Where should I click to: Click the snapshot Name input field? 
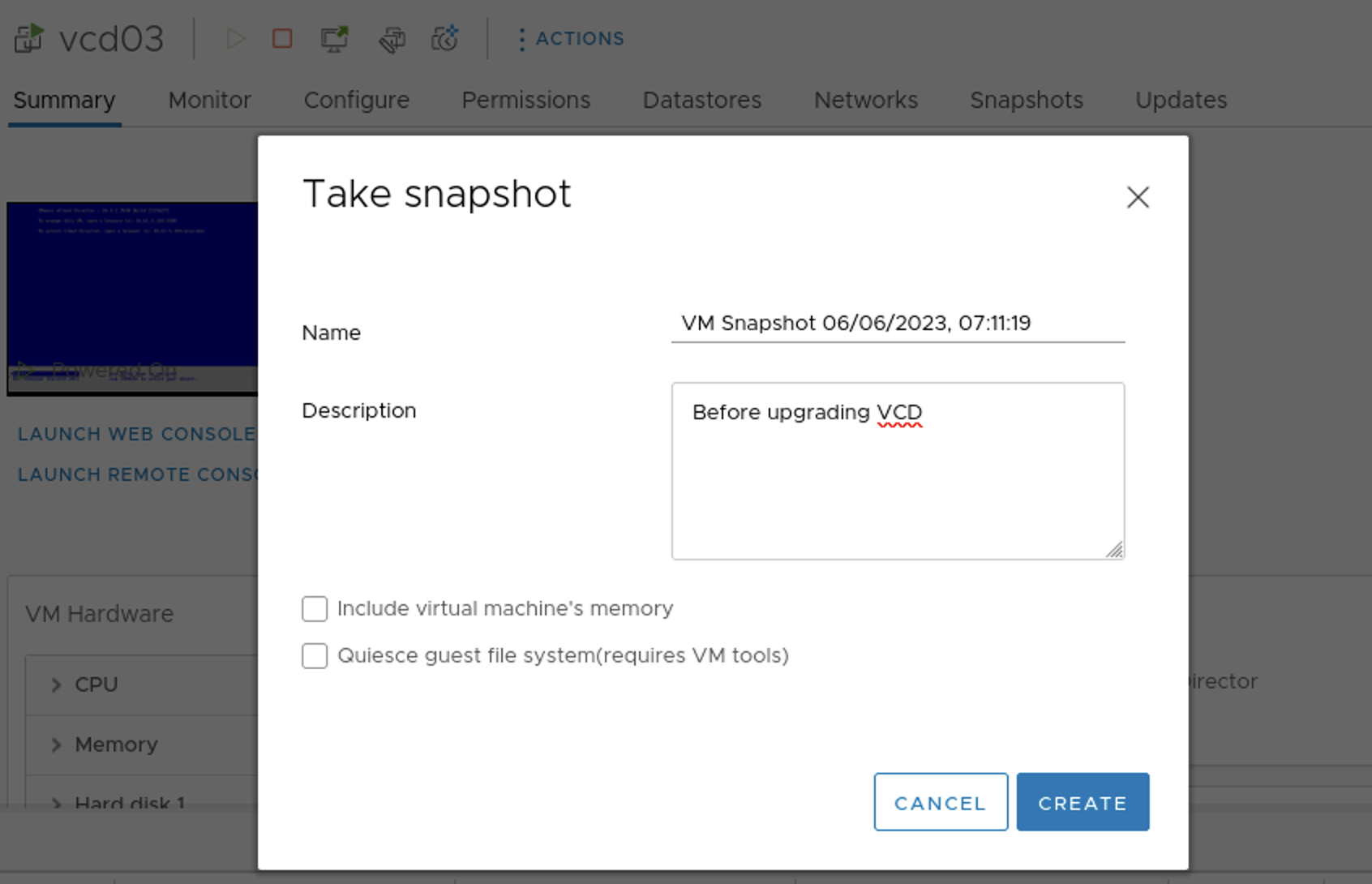[898, 324]
